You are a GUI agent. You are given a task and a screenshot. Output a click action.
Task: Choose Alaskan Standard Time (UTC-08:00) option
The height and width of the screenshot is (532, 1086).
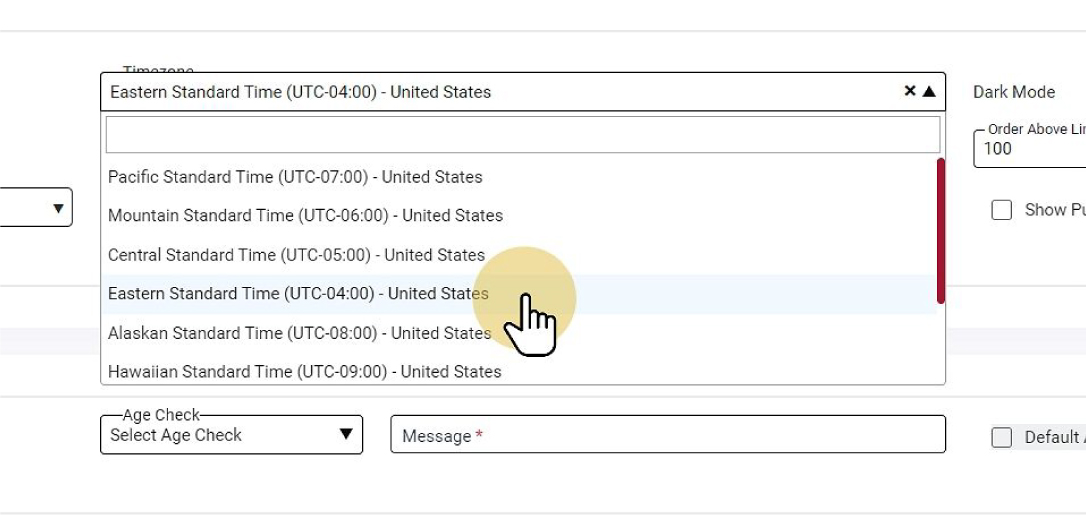(299, 333)
